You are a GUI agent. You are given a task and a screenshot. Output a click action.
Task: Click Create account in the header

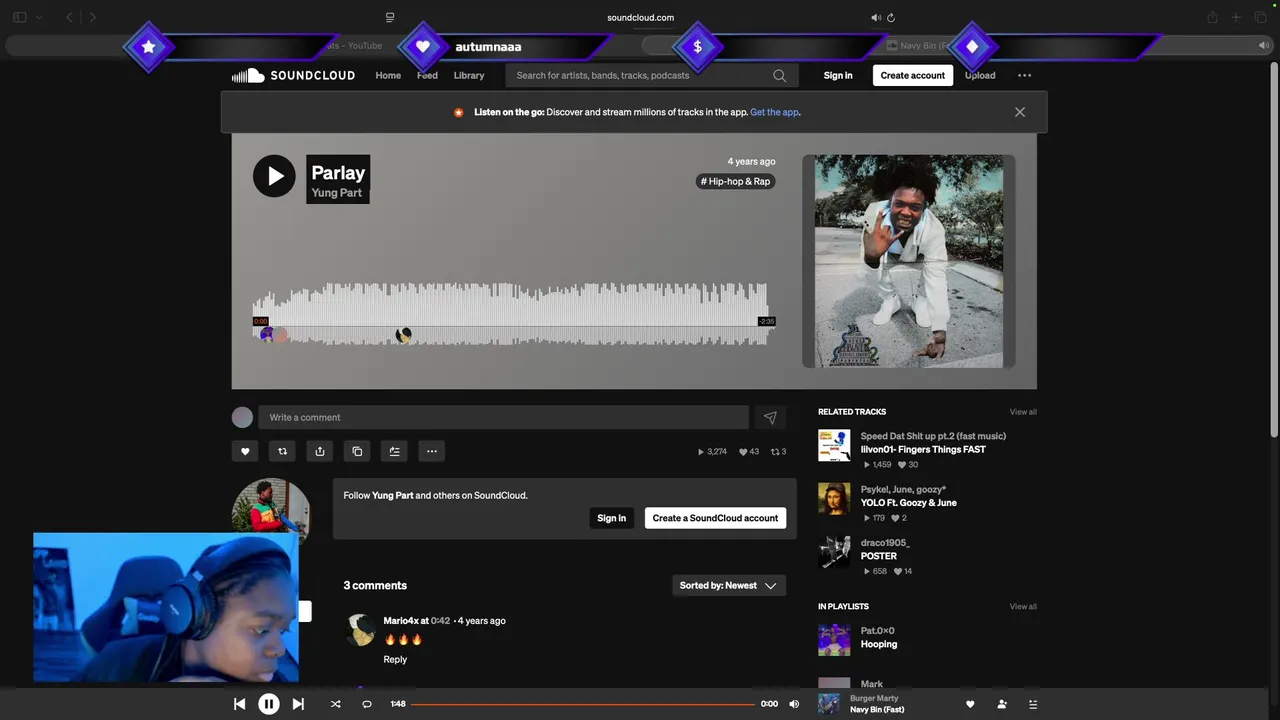click(x=913, y=75)
